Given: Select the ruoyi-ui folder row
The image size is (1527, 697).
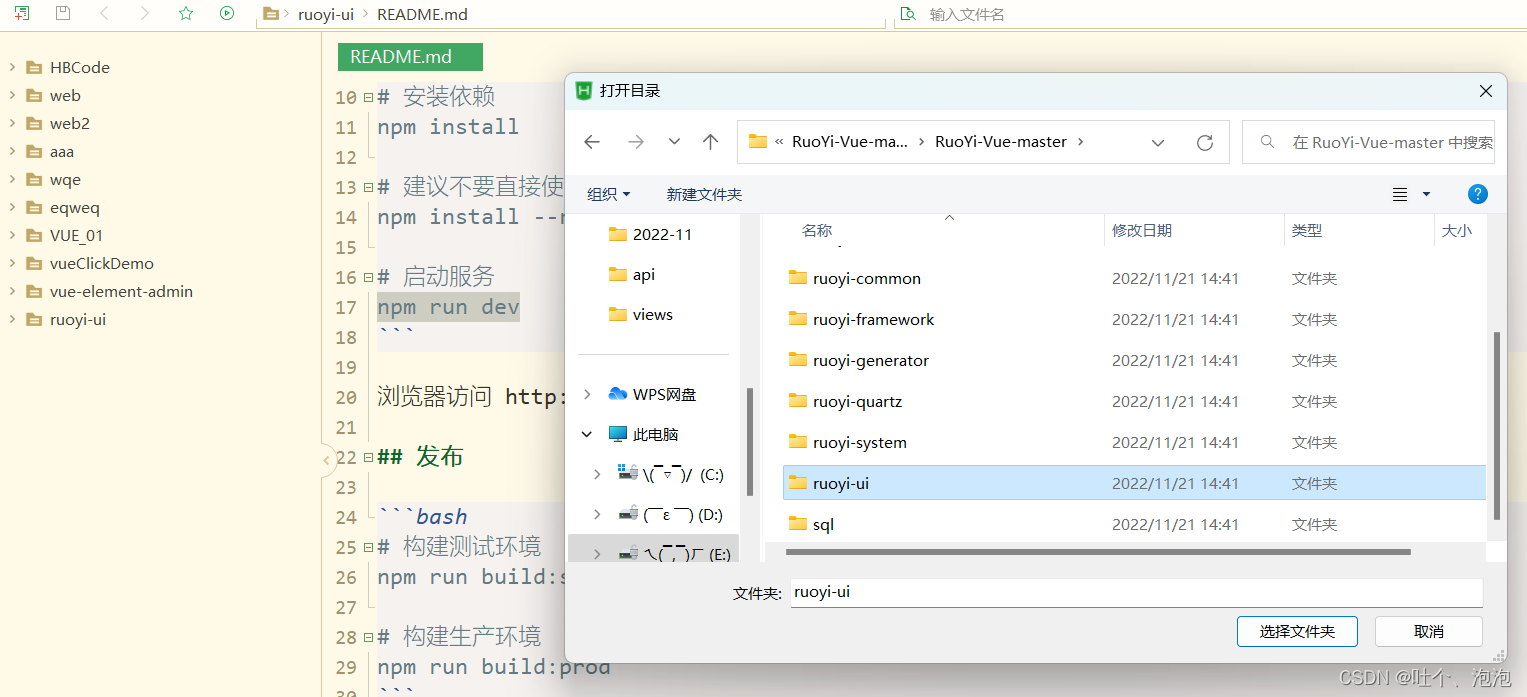Looking at the screenshot, I should click(x=1134, y=483).
